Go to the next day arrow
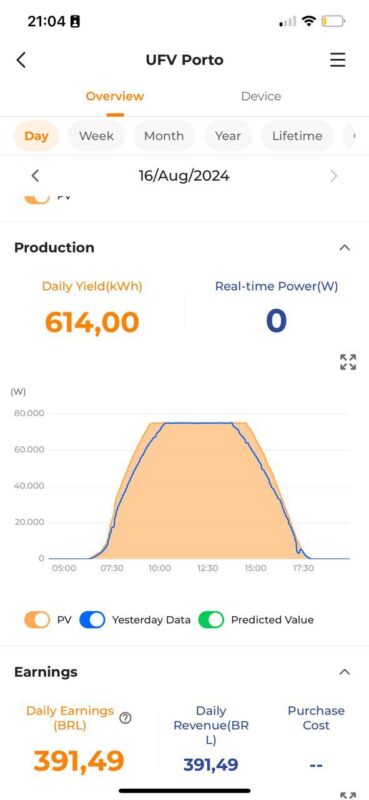Screen dimensions: 369x800 coord(334,176)
